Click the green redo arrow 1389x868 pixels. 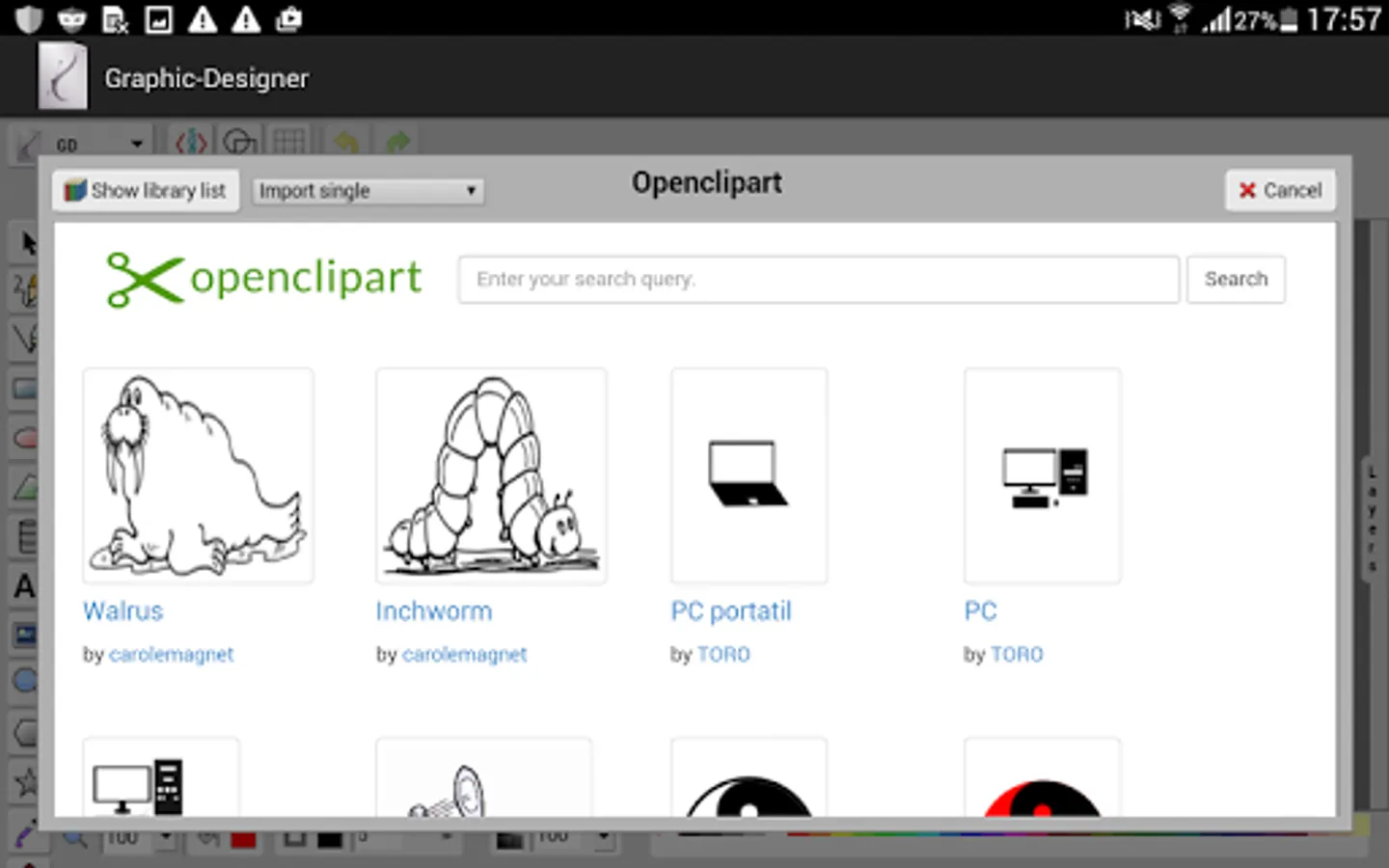[x=397, y=143]
